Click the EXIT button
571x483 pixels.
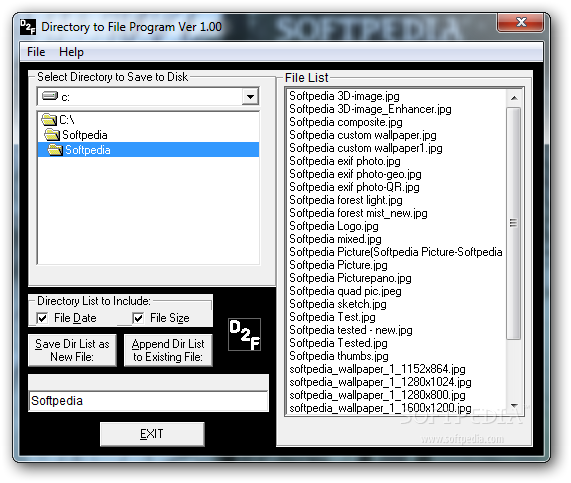point(152,434)
